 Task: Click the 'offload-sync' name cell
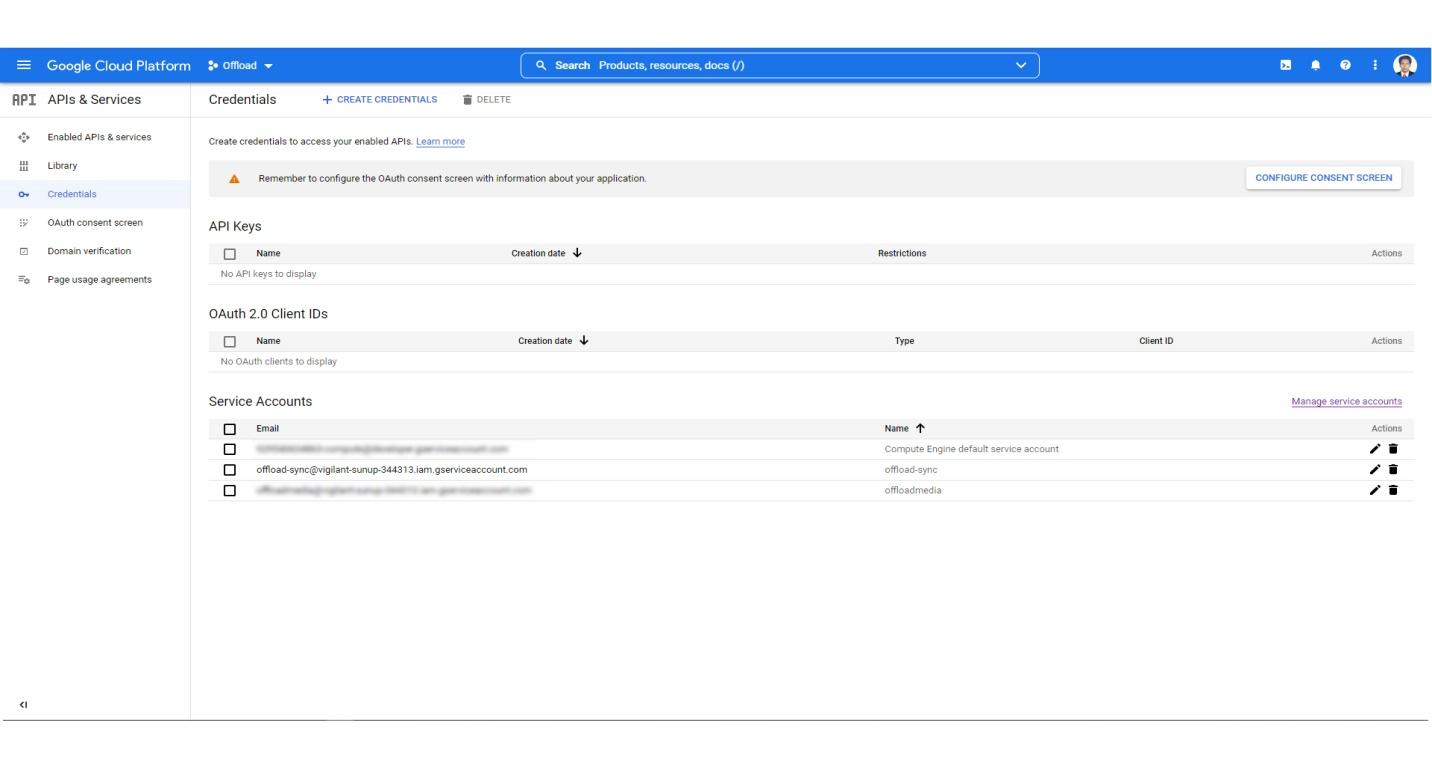click(x=911, y=469)
